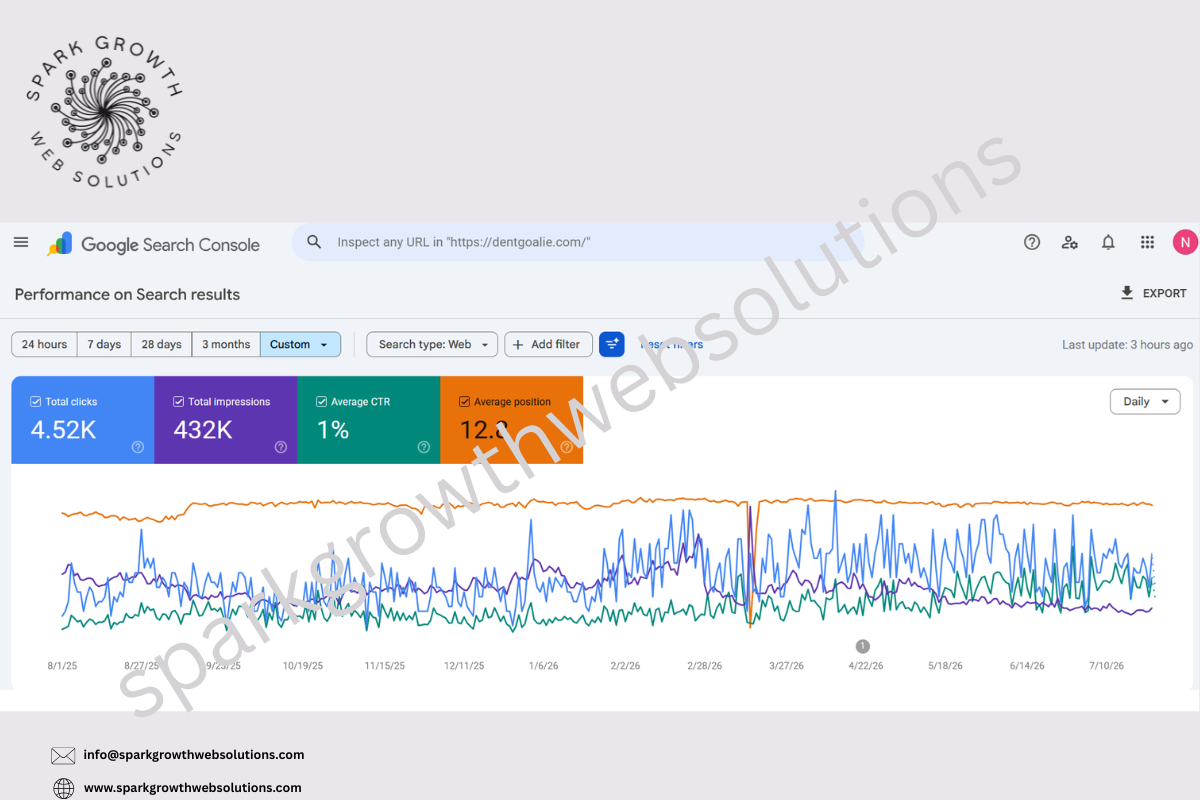This screenshot has height=800, width=1200.
Task: Click the 8/1/25 axis date label
Action: pyautogui.click(x=62, y=666)
